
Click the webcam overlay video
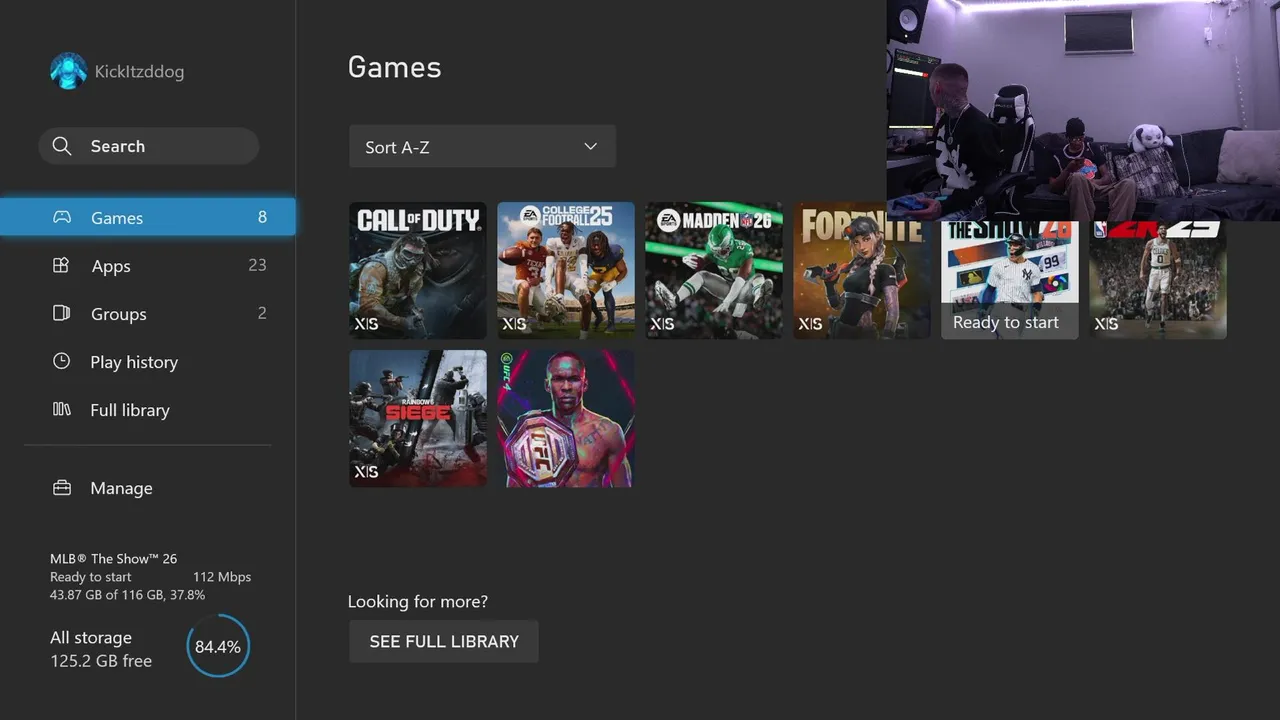coord(1083,110)
